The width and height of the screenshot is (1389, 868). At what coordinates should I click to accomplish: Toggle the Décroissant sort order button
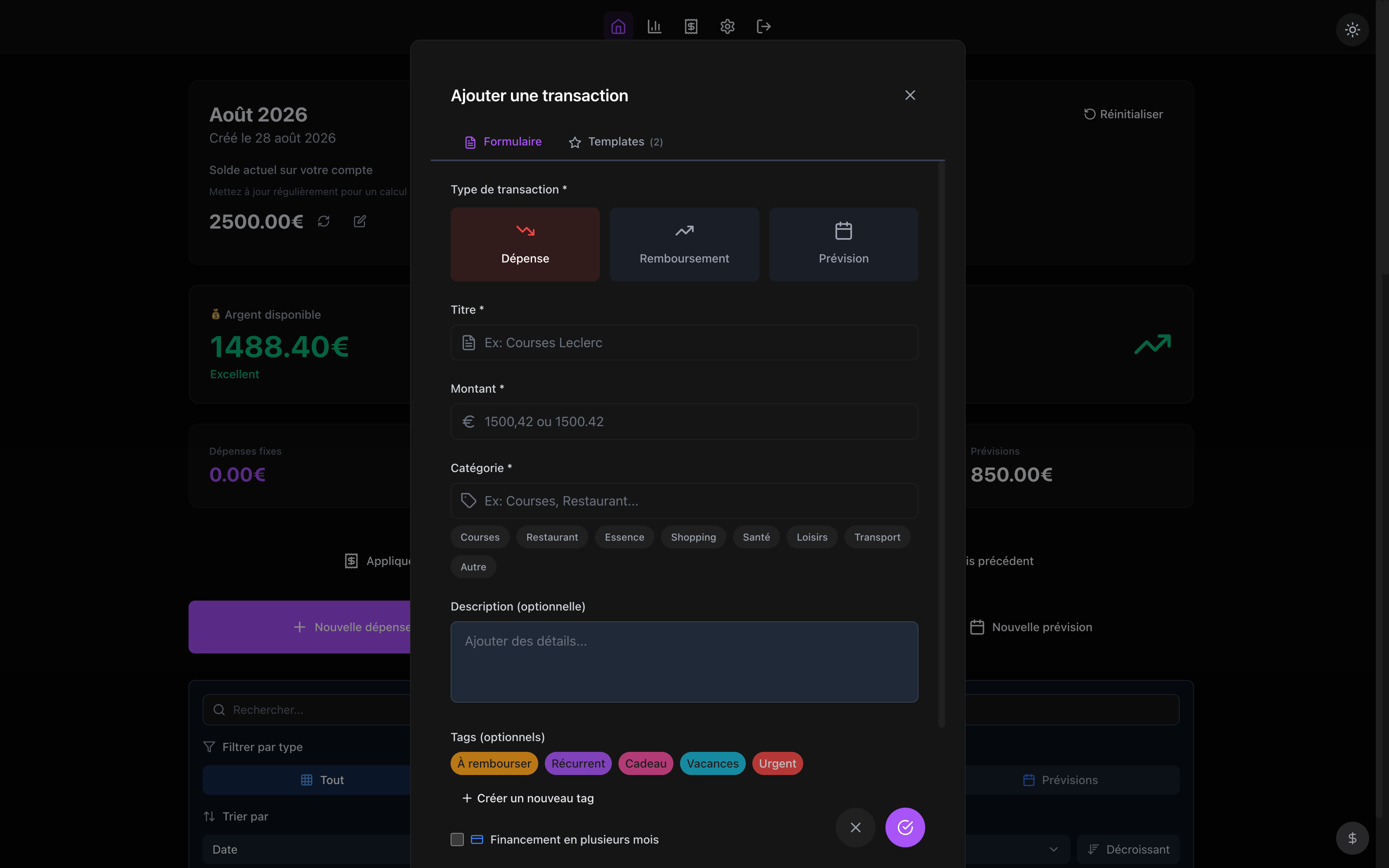click(1129, 850)
